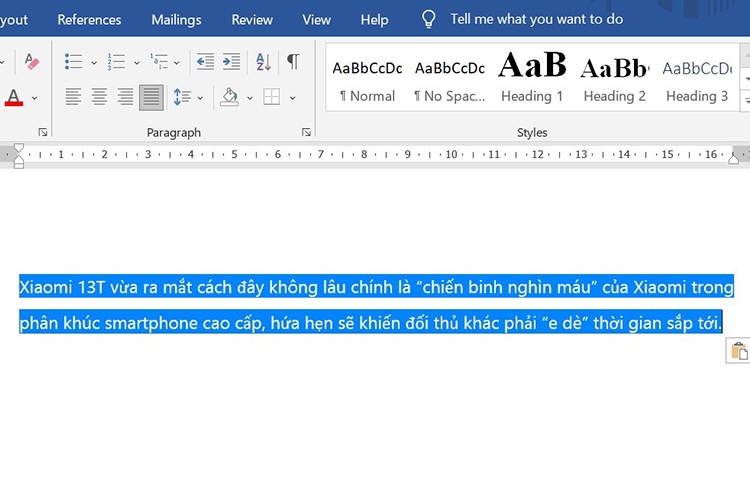Toggle Justify alignment
Image resolution: width=750 pixels, height=500 pixels.
pyautogui.click(x=151, y=97)
